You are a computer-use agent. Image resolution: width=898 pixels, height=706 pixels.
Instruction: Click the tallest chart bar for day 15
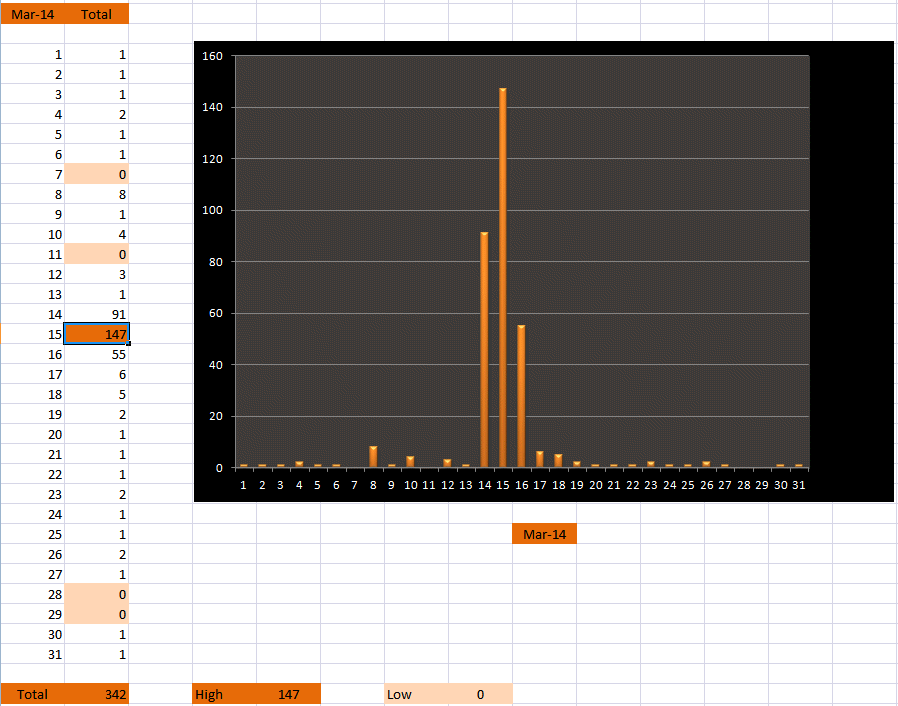point(502,278)
